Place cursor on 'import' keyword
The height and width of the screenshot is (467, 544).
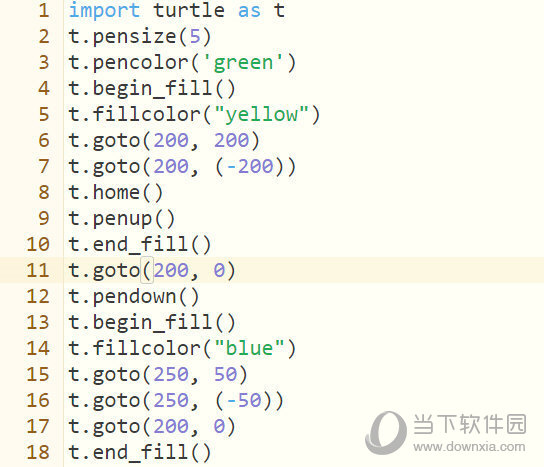[x=104, y=10]
